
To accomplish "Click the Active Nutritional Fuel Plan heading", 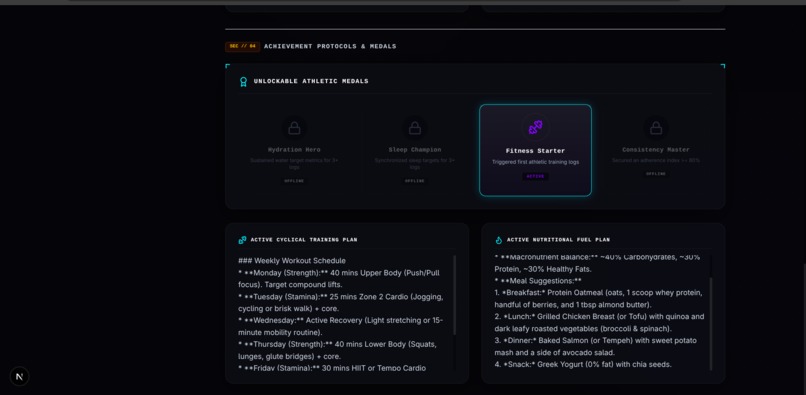I will coord(558,240).
